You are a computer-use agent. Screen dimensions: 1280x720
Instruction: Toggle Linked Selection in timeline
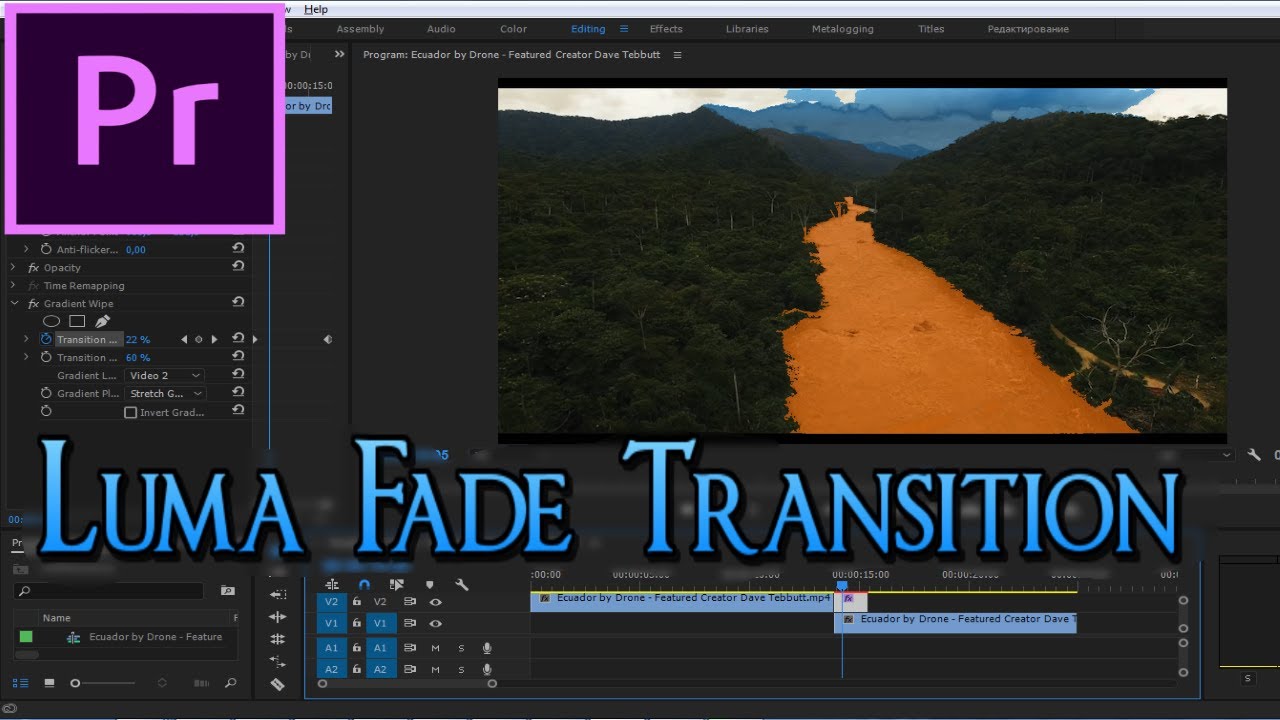[396, 585]
